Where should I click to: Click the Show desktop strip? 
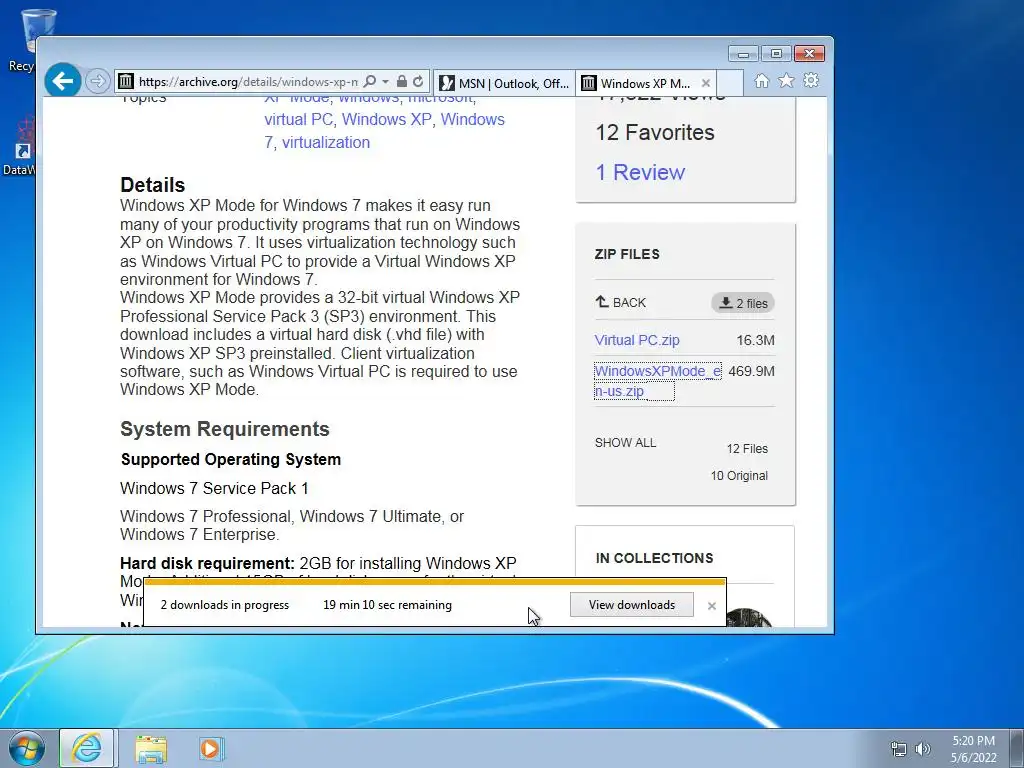pos(1017,748)
